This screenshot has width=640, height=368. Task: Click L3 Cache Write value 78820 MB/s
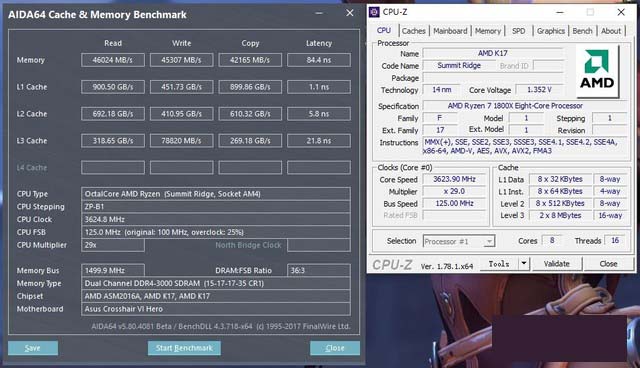click(181, 141)
